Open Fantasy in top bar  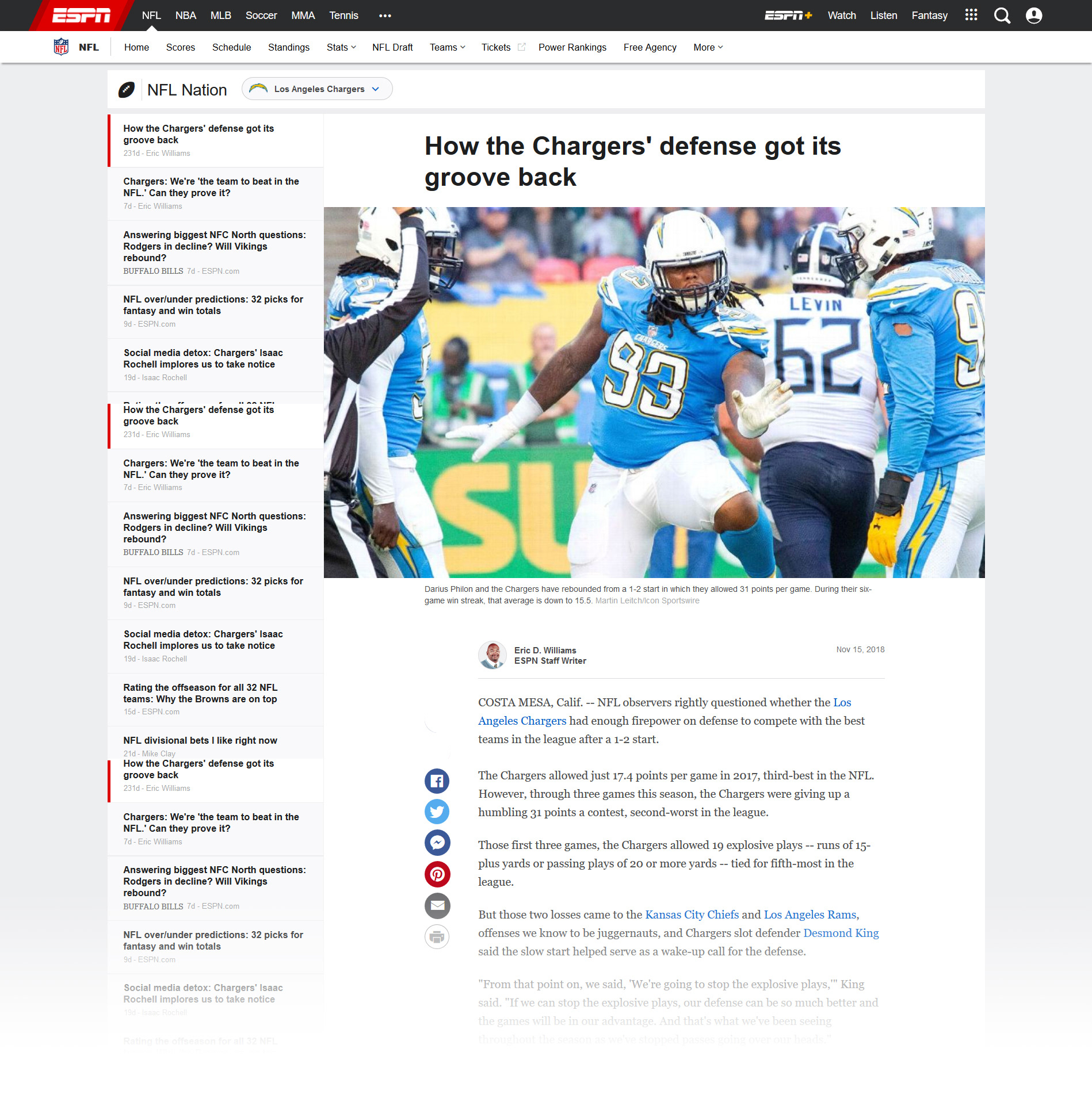[929, 16]
